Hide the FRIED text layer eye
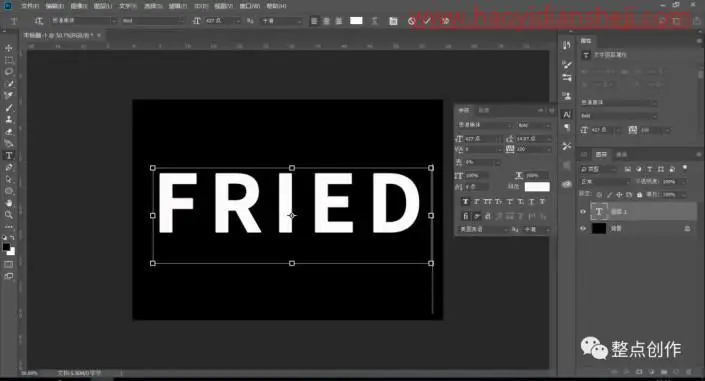705x381 pixels. (583, 211)
